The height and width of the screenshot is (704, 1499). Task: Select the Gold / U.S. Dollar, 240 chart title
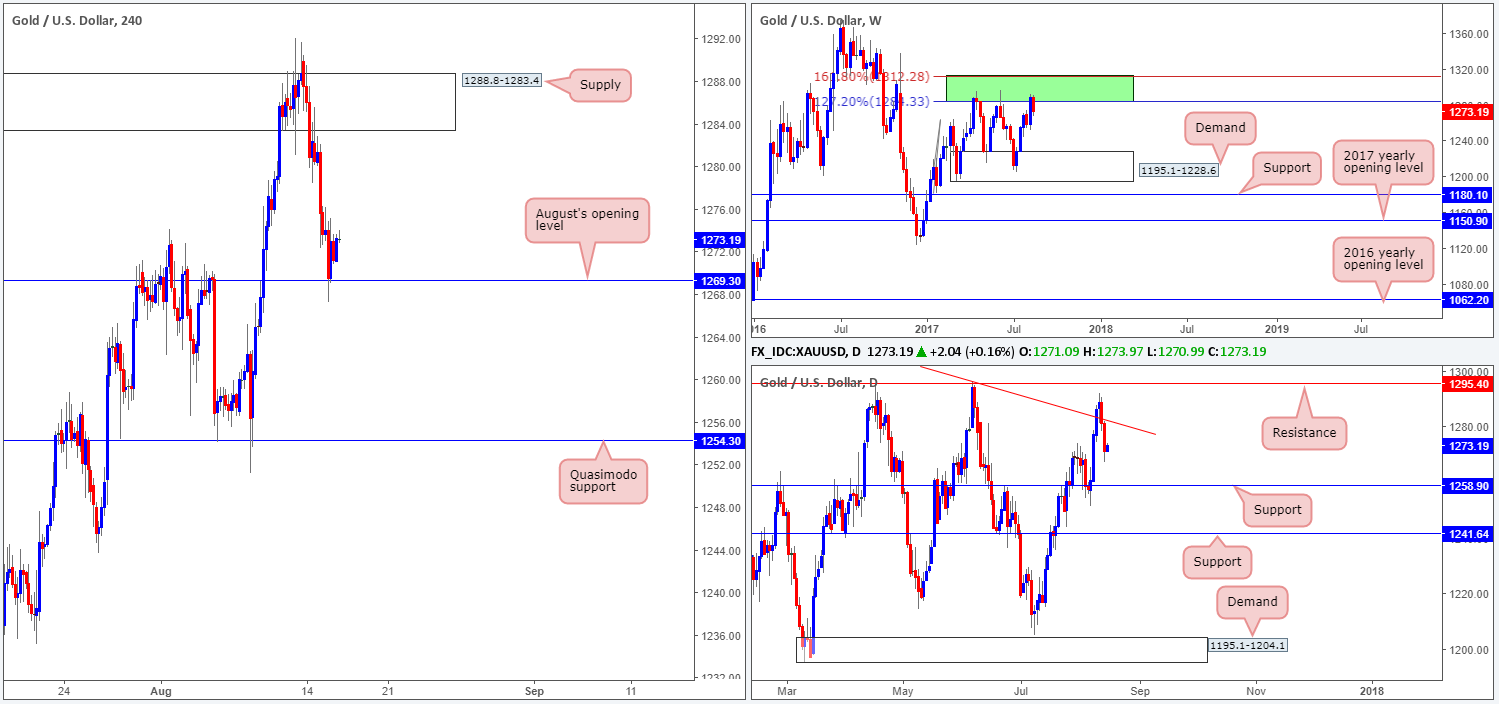click(76, 20)
